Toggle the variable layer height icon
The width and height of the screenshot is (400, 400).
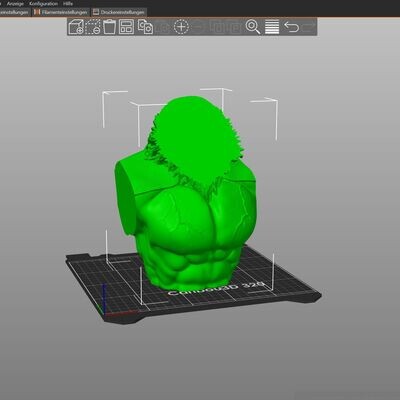coord(272,27)
